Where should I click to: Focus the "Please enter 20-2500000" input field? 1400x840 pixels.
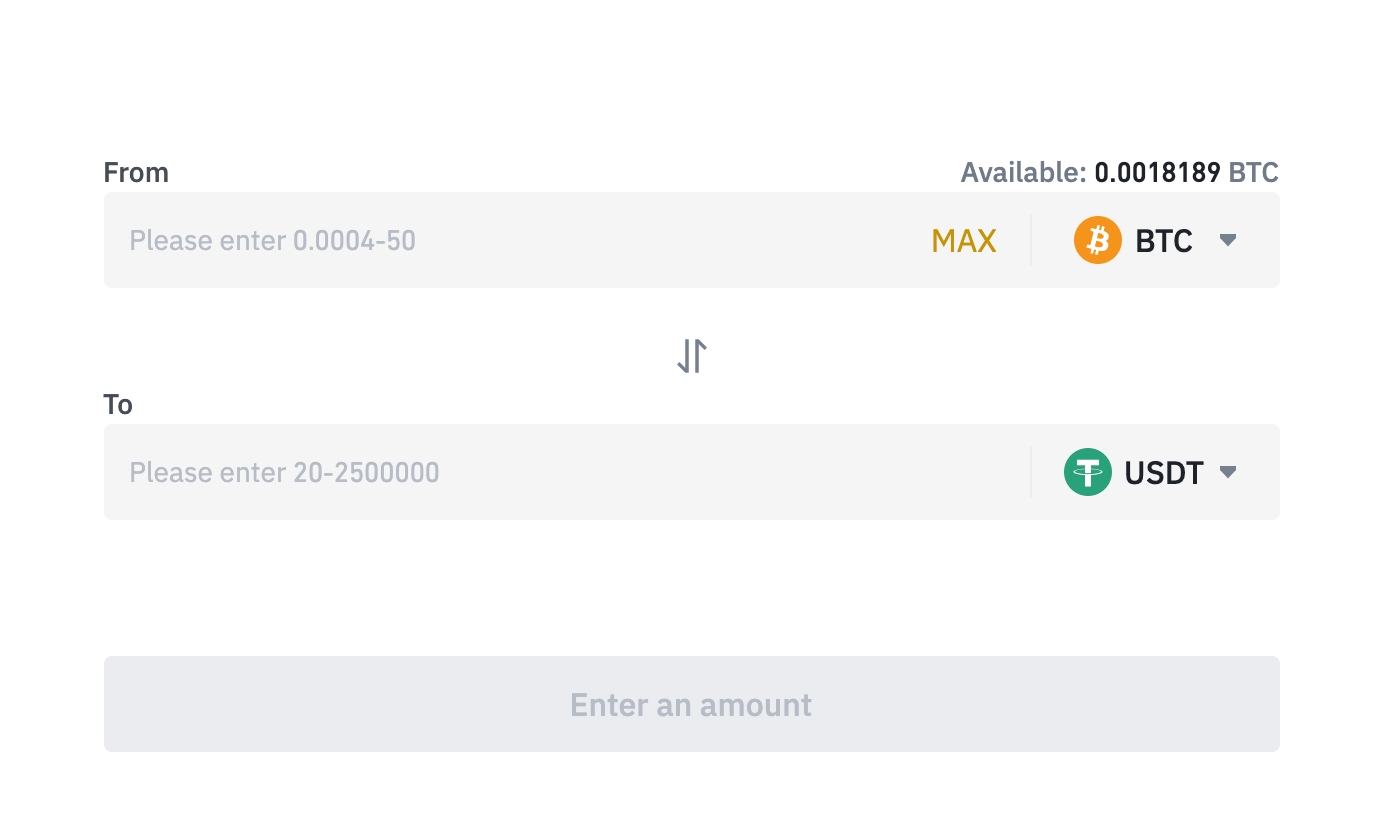tap(284, 472)
